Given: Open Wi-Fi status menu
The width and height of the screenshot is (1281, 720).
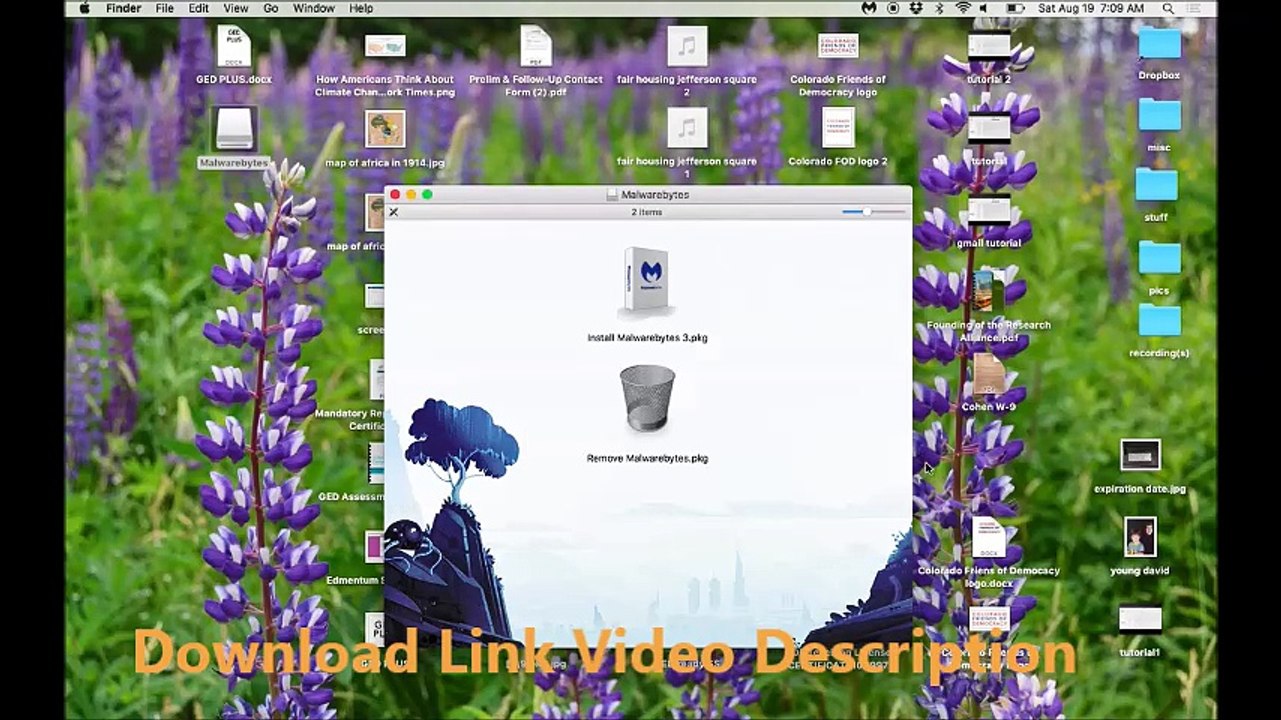Looking at the screenshot, I should (963, 8).
